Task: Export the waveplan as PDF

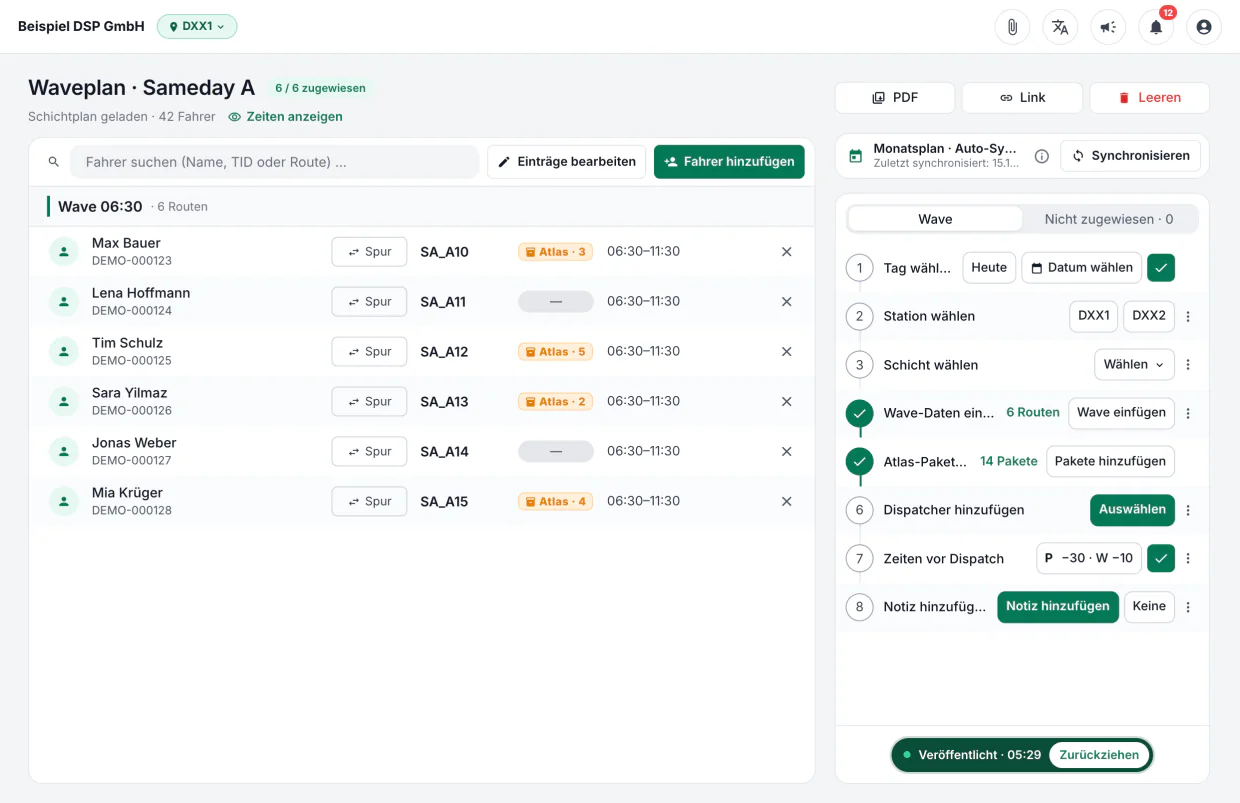Action: coord(895,98)
